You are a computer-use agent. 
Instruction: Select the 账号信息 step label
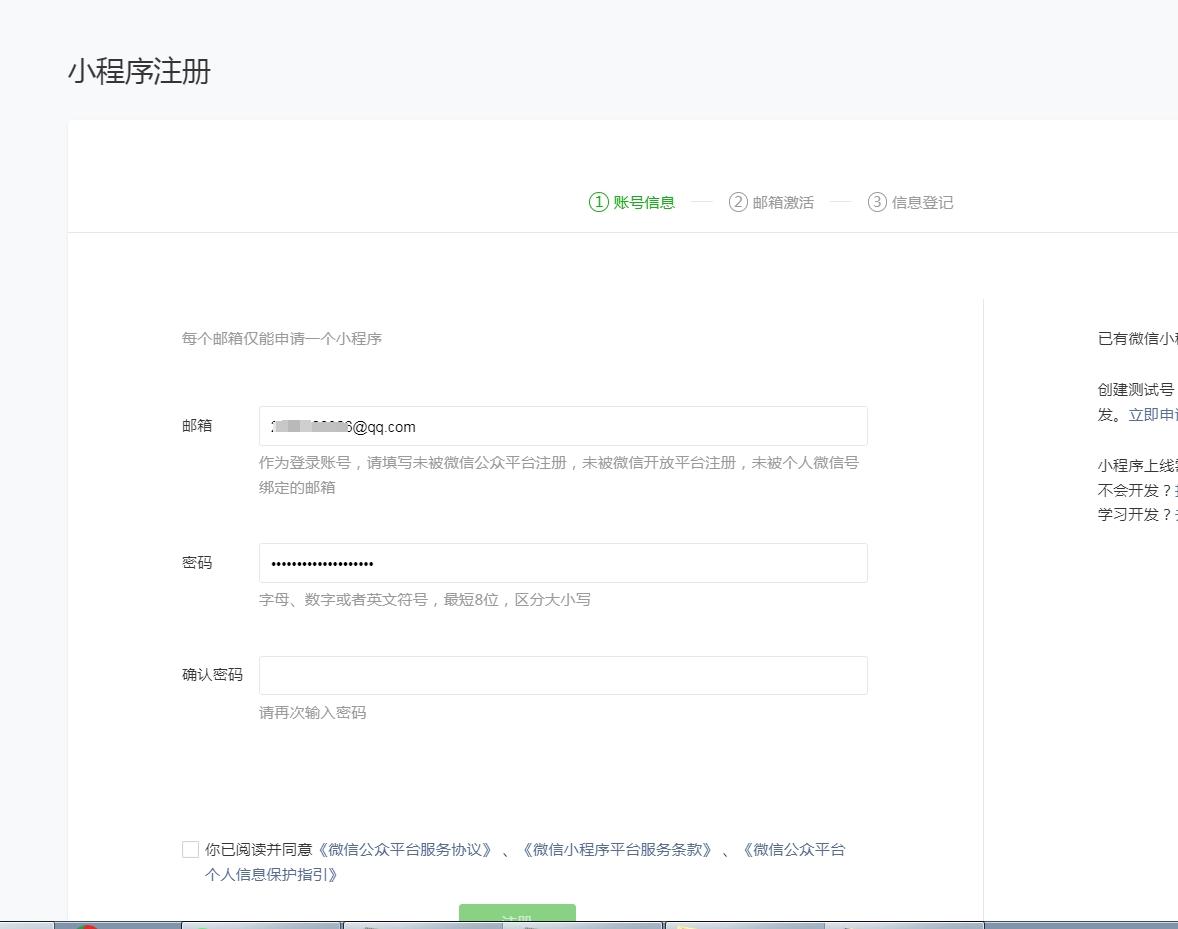click(644, 202)
